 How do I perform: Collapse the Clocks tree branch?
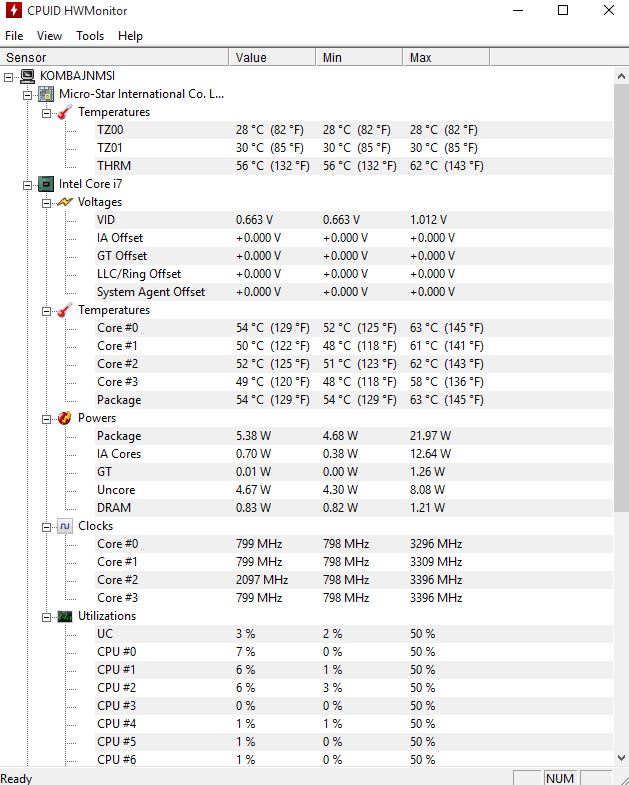[x=47, y=527]
